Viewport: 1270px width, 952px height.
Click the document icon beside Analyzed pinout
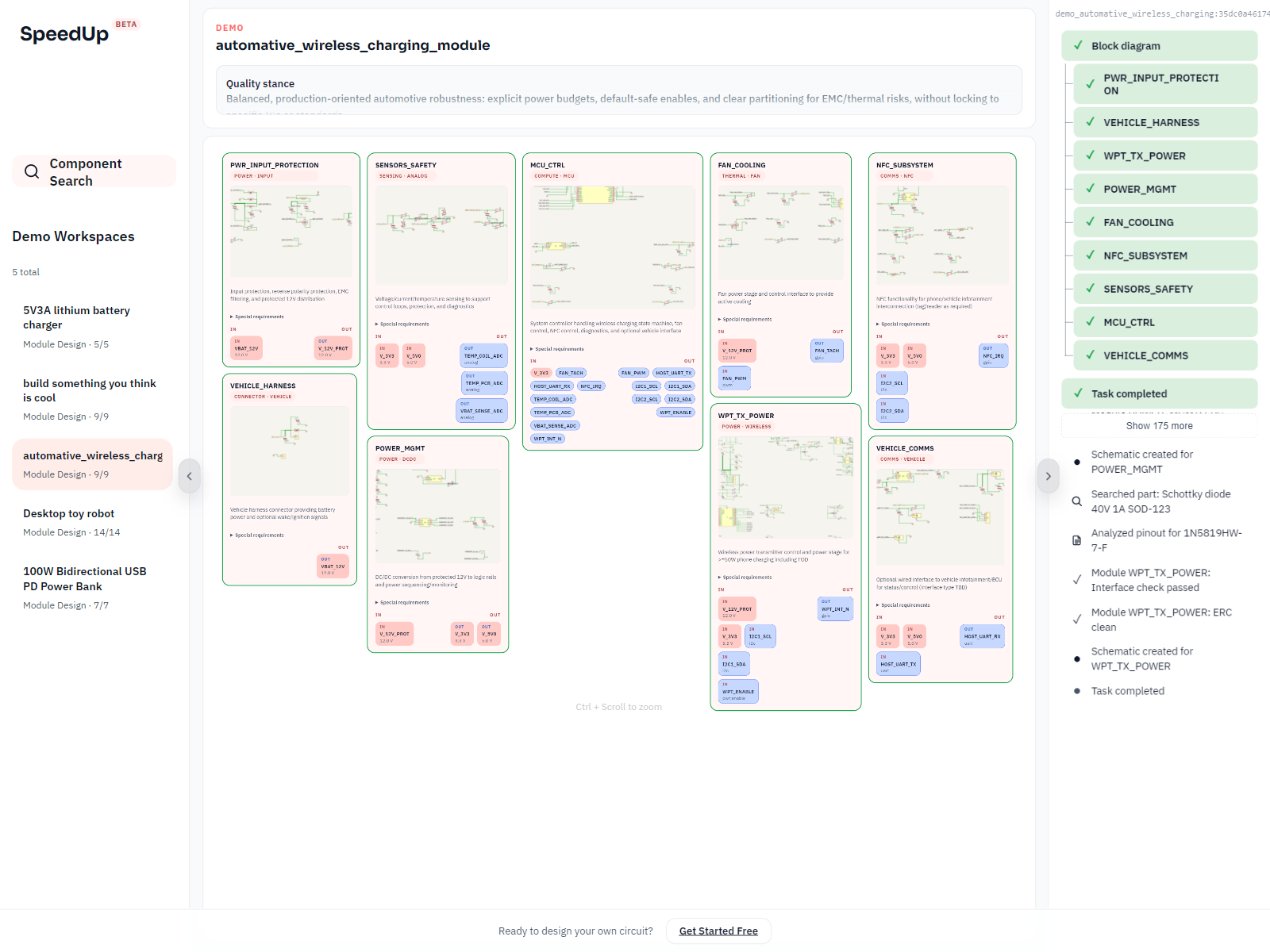[1076, 540]
